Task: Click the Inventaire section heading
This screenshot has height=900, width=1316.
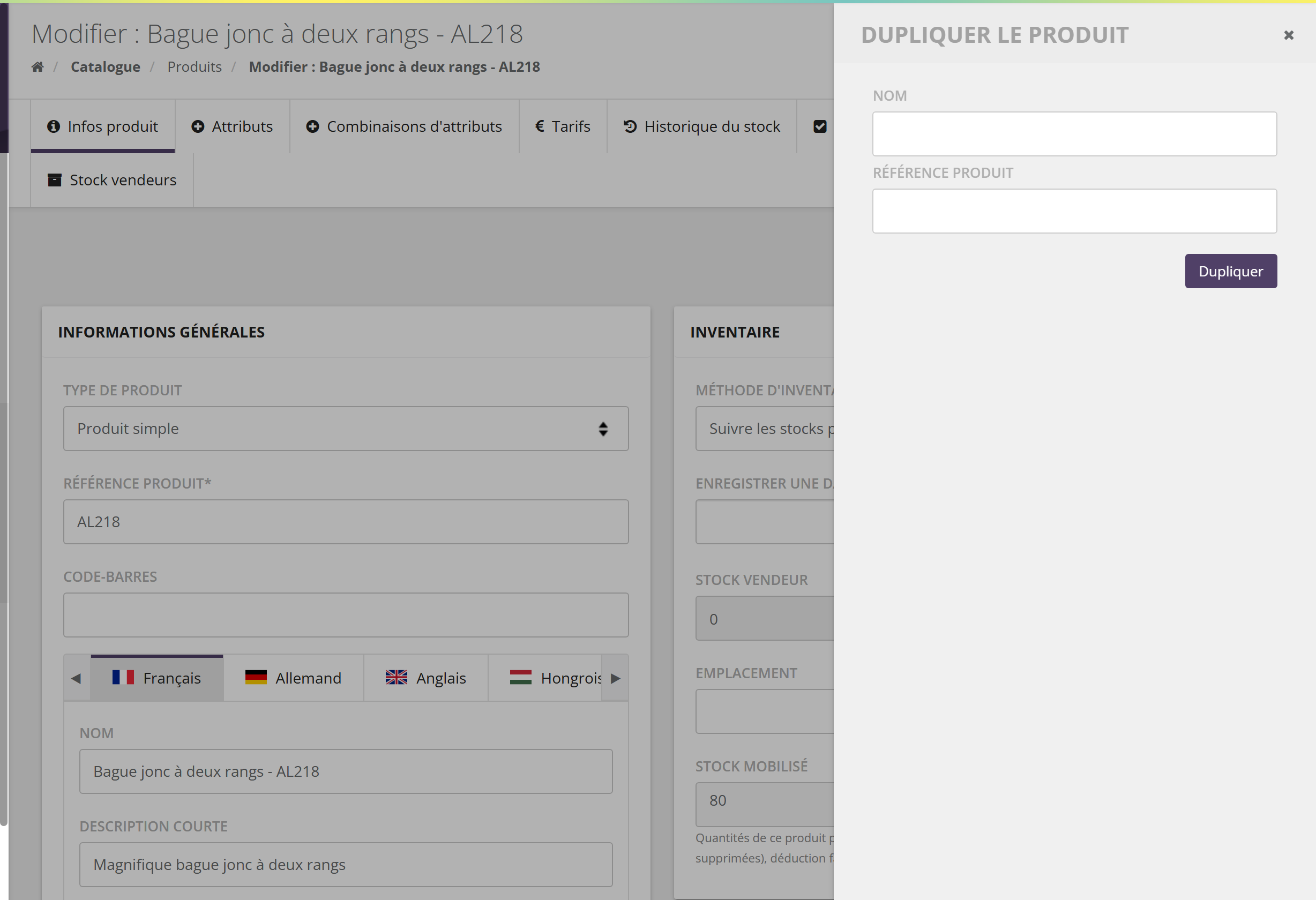Action: point(735,332)
